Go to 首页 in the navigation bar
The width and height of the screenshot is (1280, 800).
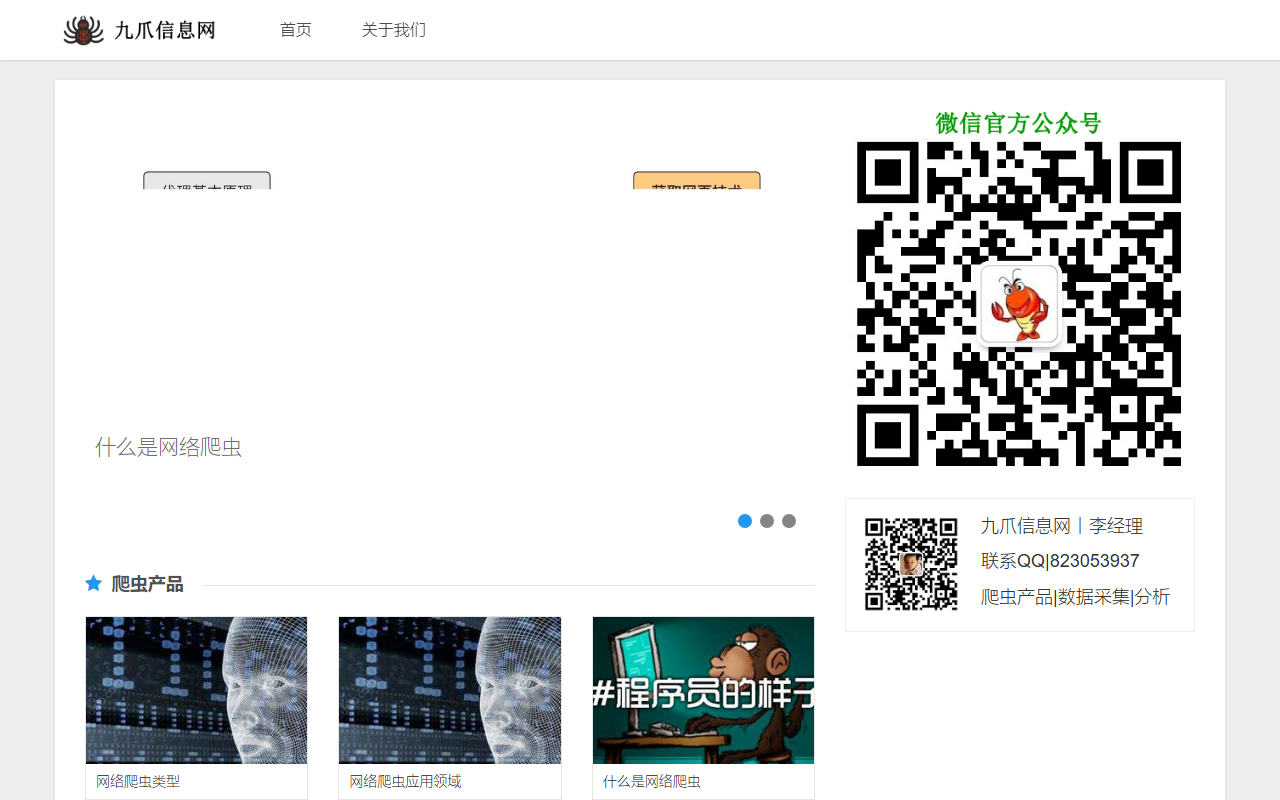point(296,30)
